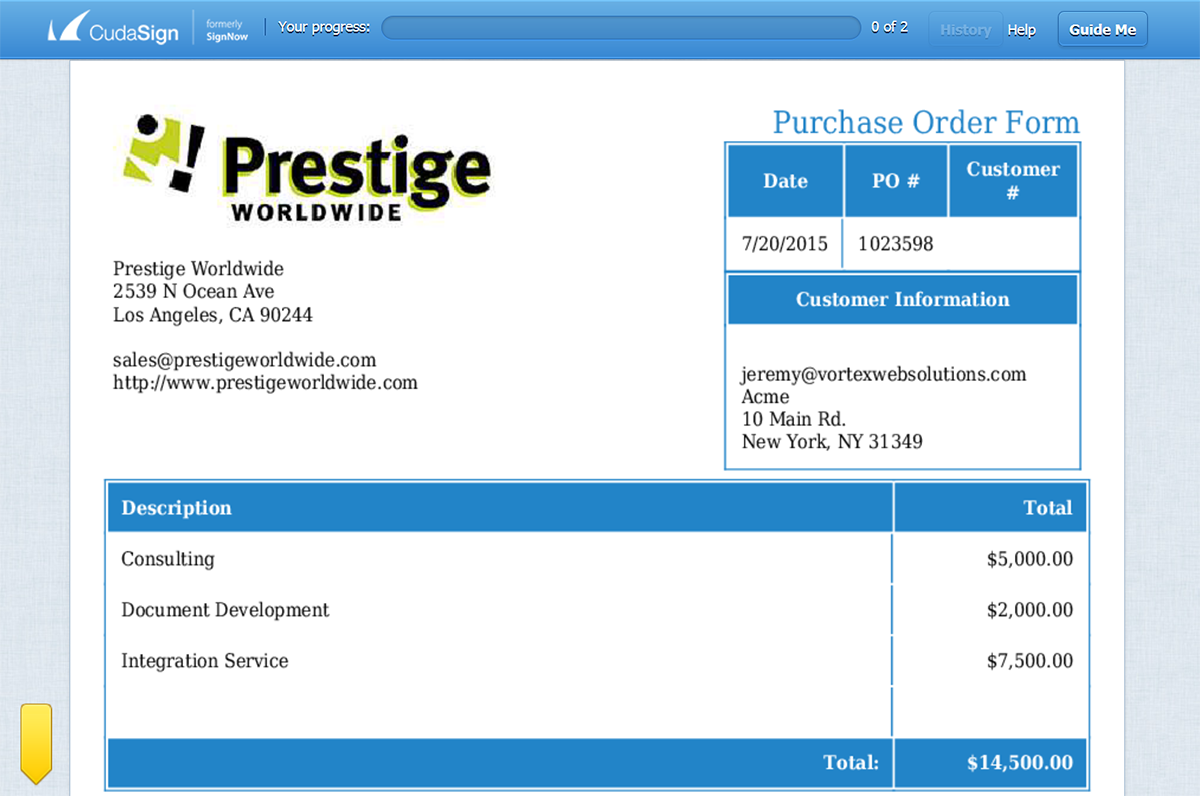This screenshot has height=796, width=1200.
Task: Click the PO number 1023598
Action: (x=896, y=243)
